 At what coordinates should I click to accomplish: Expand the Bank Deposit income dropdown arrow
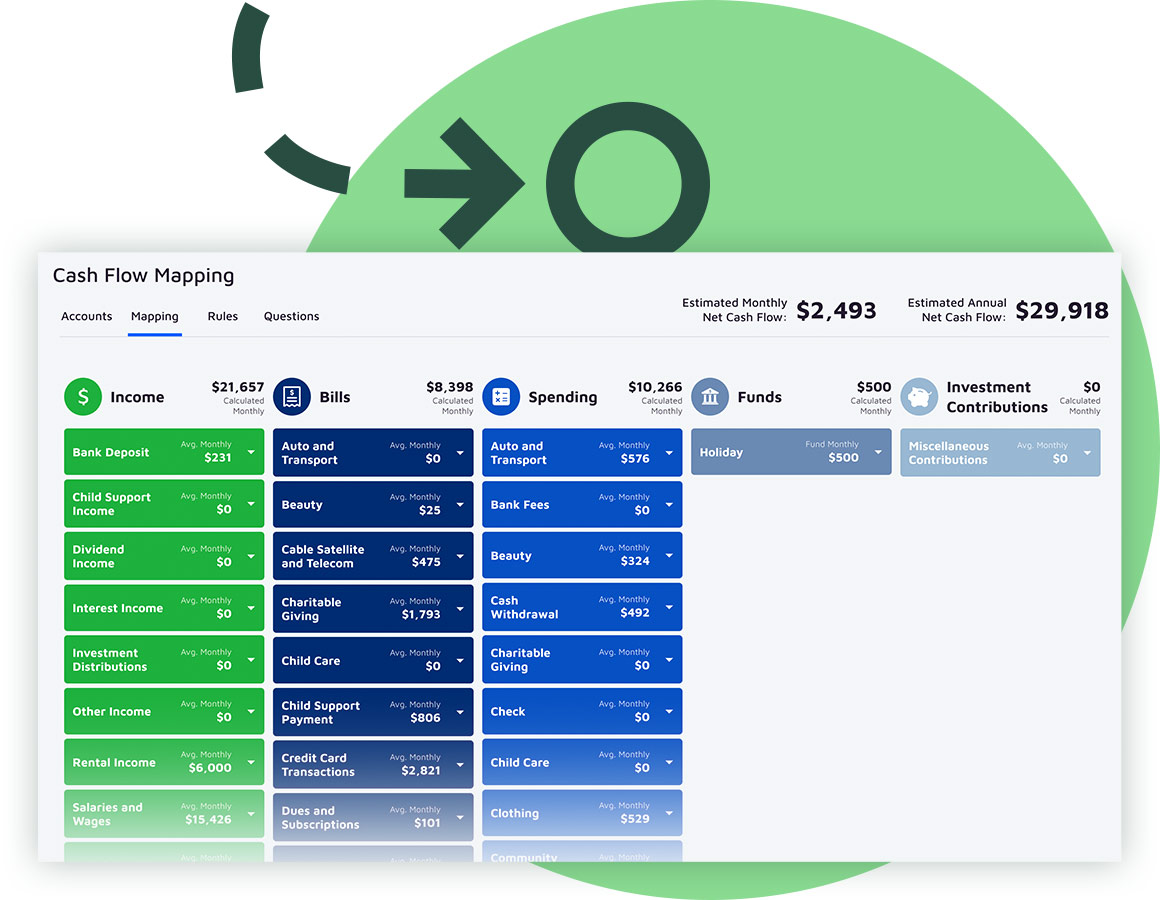[x=252, y=452]
